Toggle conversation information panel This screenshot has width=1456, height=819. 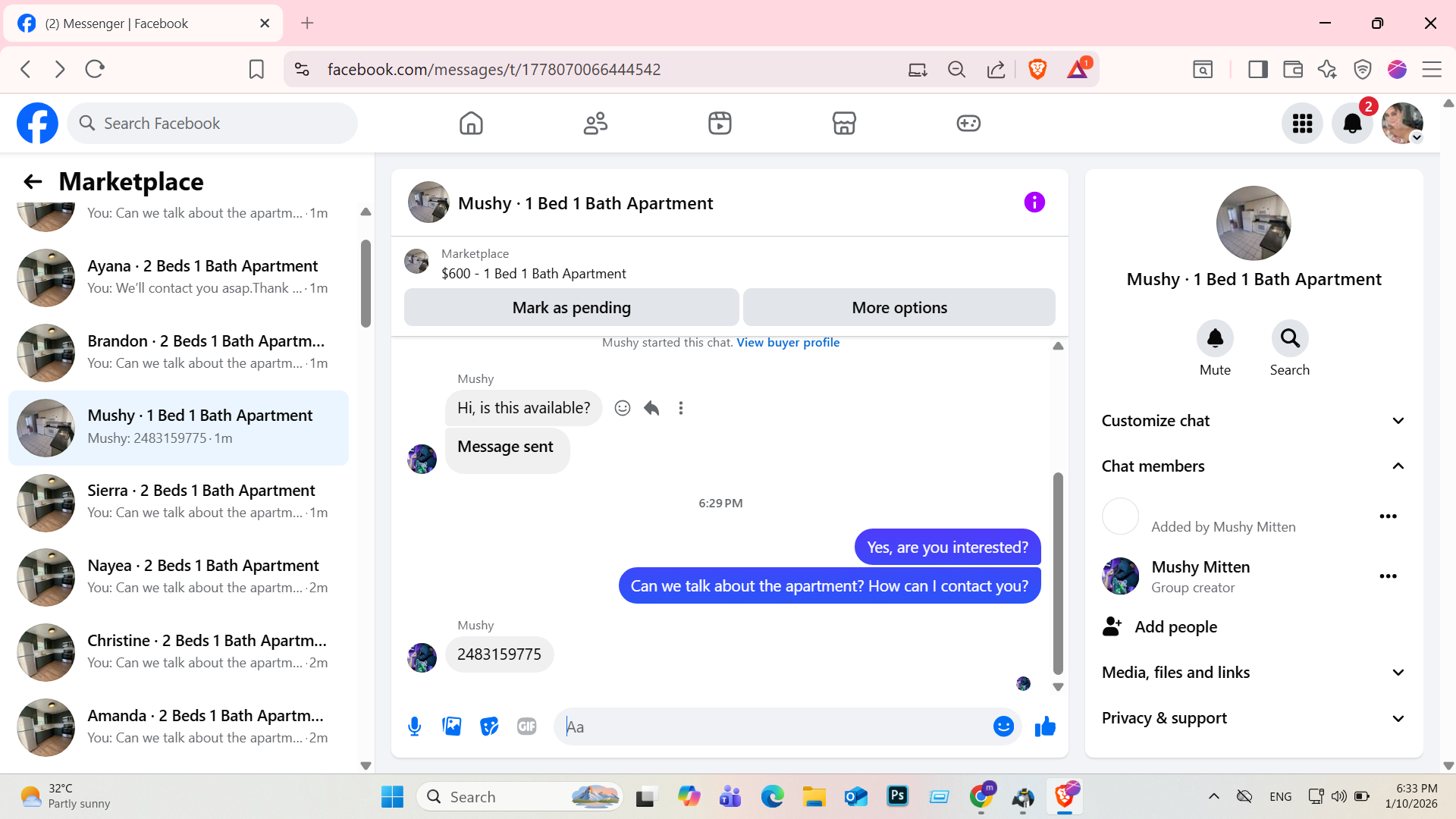coord(1034,202)
